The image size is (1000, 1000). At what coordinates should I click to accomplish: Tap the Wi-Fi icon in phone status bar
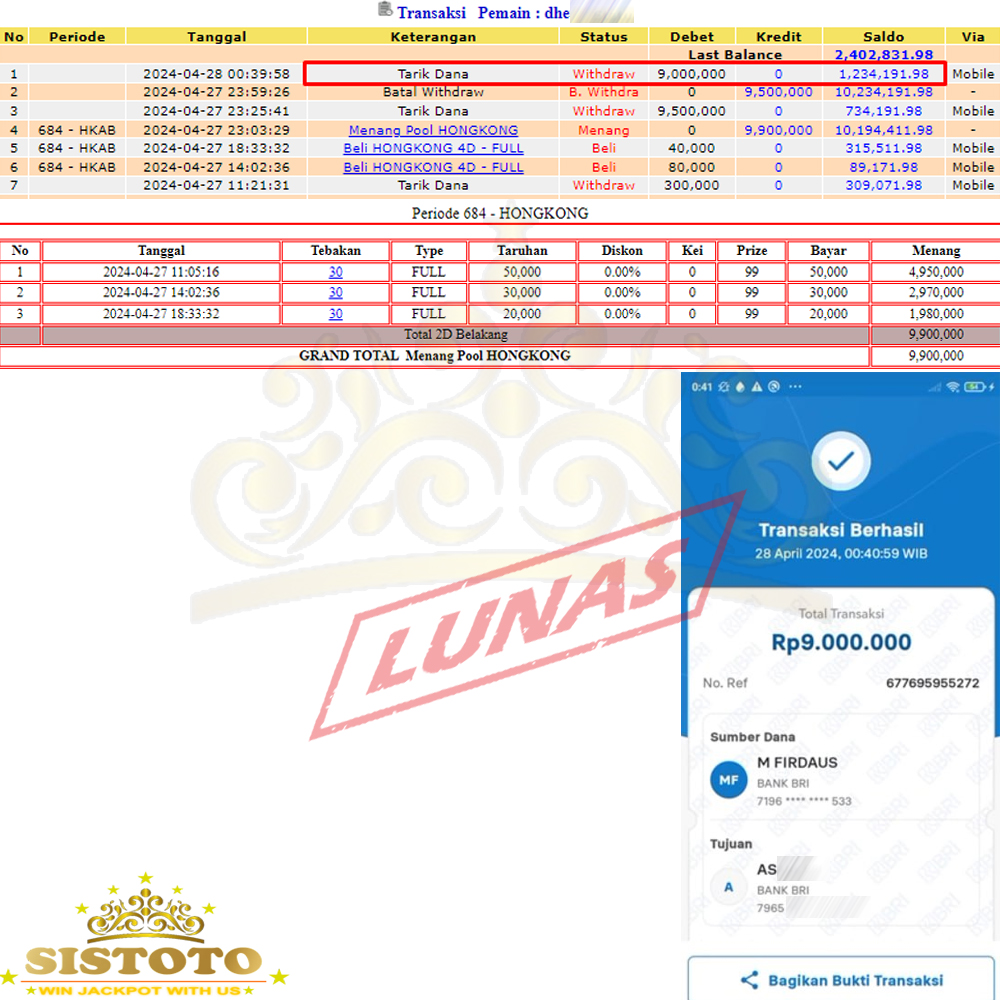(954, 387)
